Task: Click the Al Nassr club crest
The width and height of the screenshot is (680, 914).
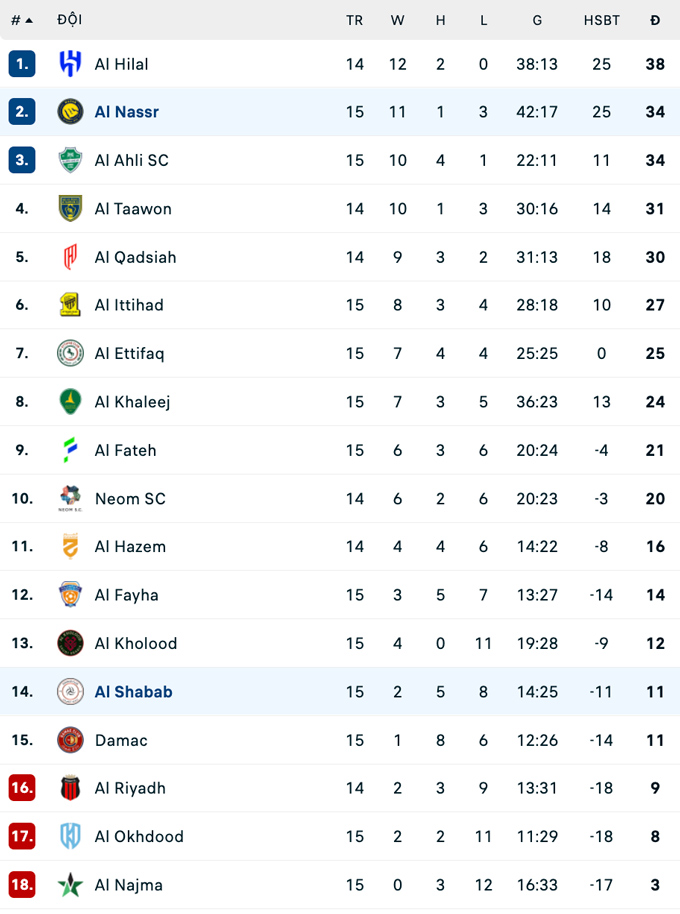Action: click(70, 112)
